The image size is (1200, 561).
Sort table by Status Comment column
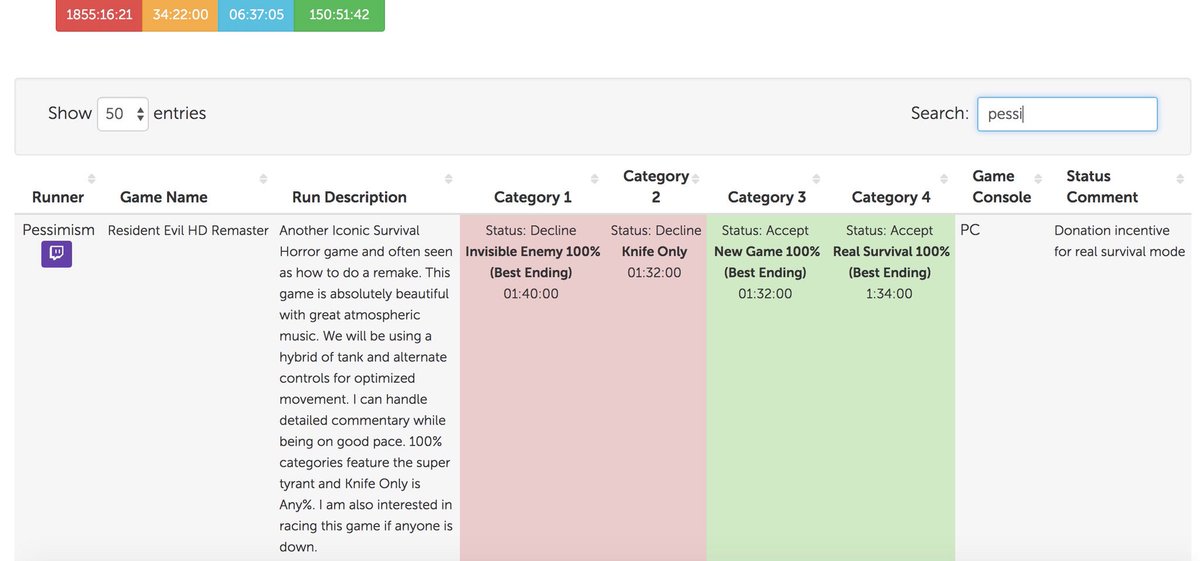[1120, 187]
